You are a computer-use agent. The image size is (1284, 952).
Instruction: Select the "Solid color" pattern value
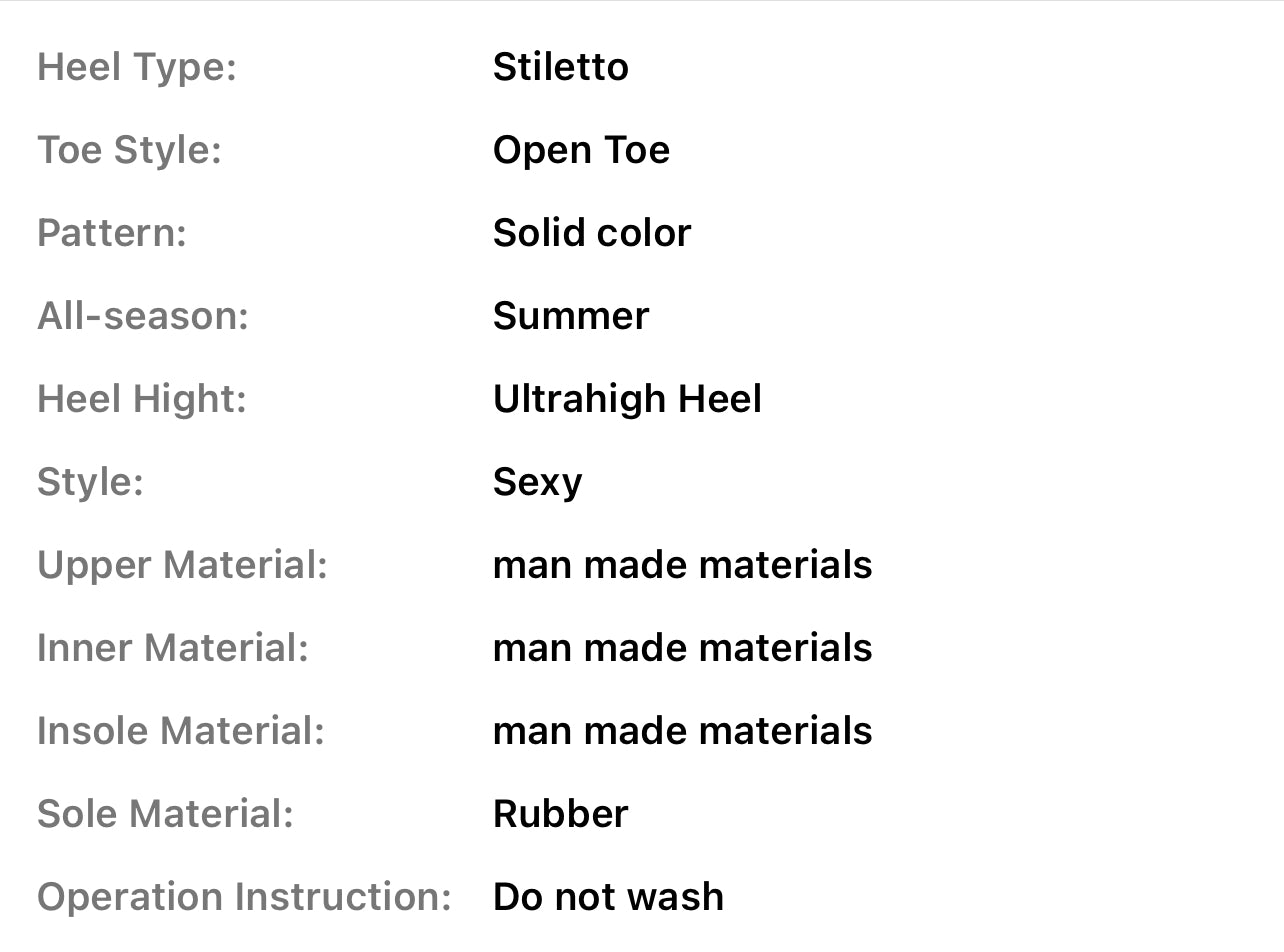[x=591, y=234]
